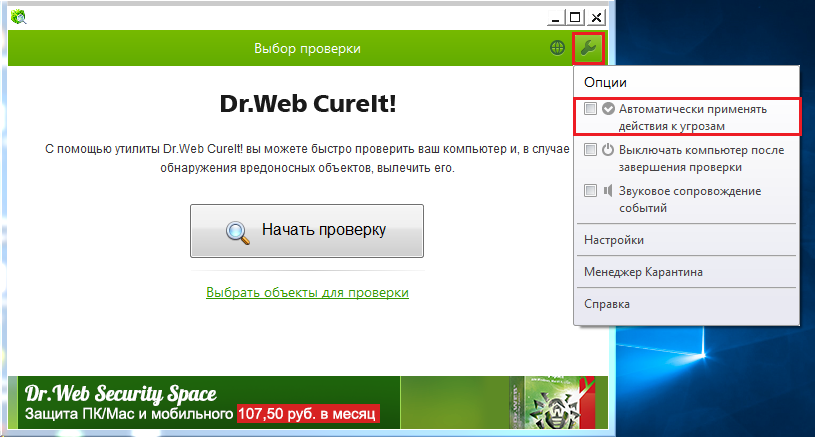Image resolution: width=815 pixels, height=437 pixels.
Task: Tick shut down computer after scan checkbox
Action: coord(590,150)
